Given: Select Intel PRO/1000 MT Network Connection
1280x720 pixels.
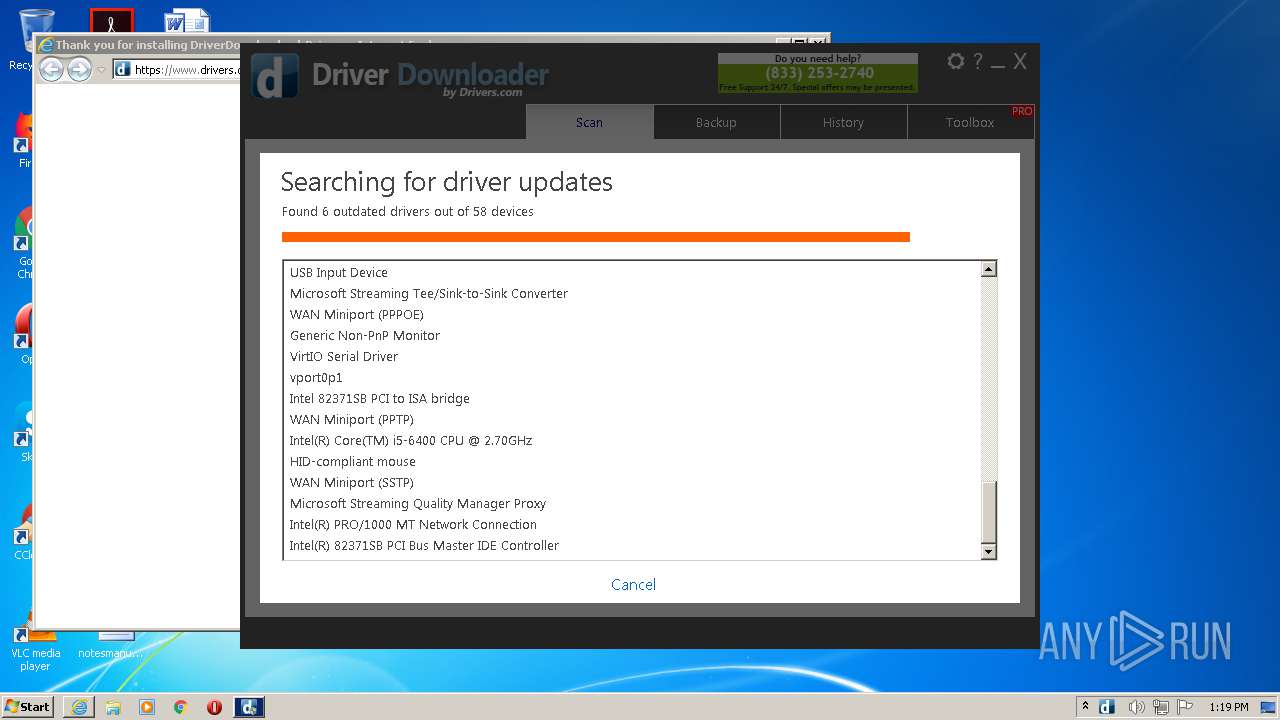Looking at the screenshot, I should click(x=632, y=524).
